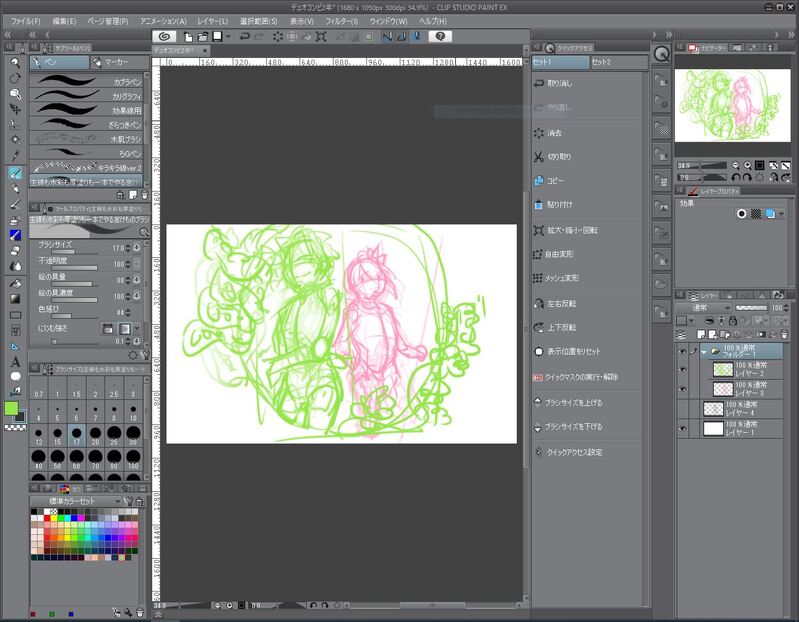
Task: Click the New Raster Layer icon
Action: pos(701,335)
